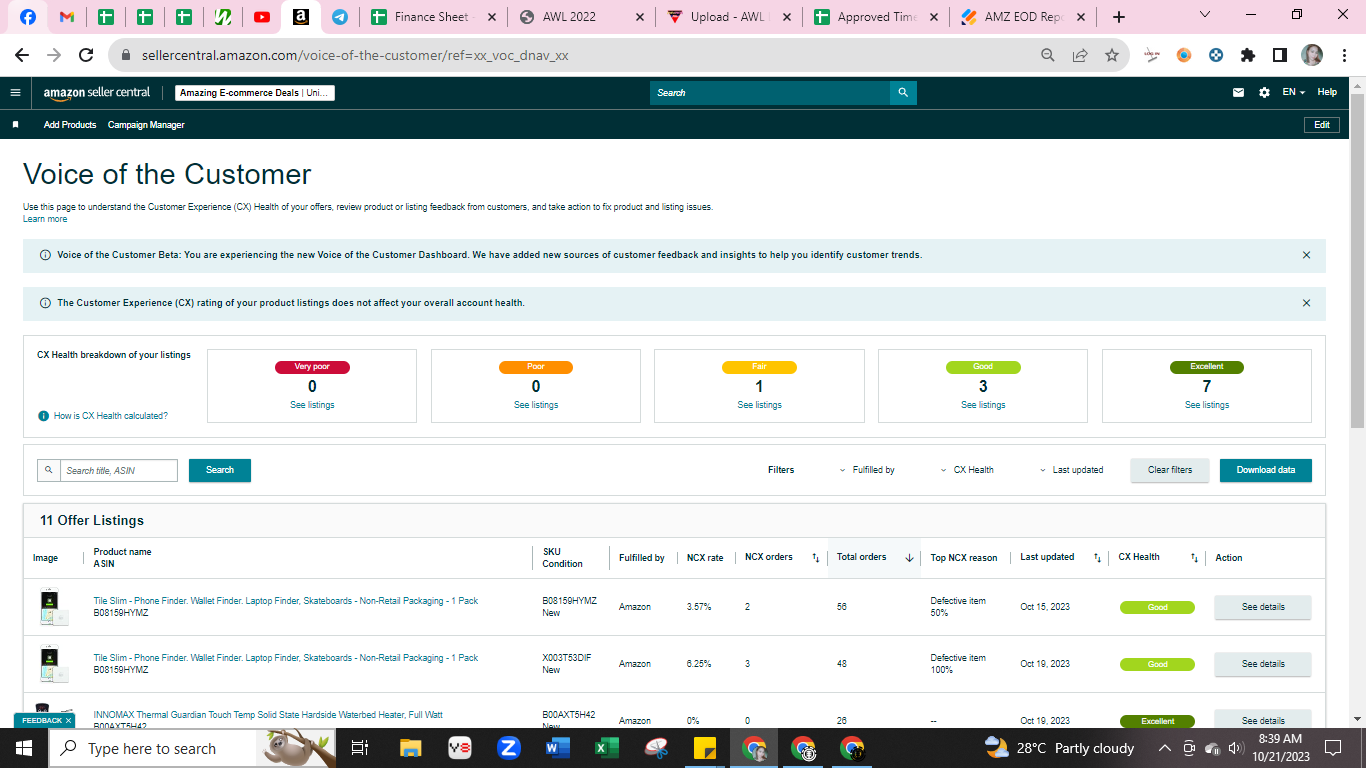Sort table by NCX orders arrows
1366x768 pixels.
pos(815,558)
